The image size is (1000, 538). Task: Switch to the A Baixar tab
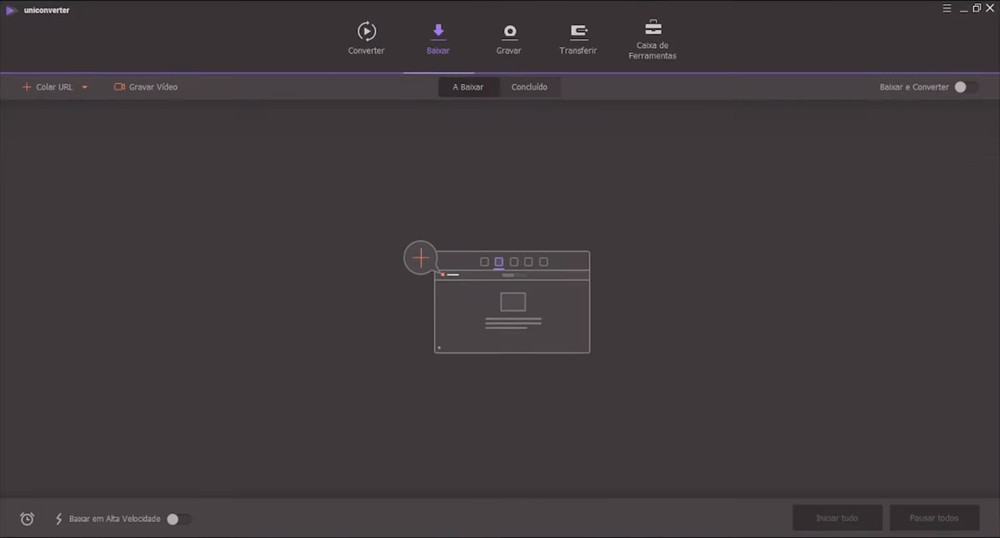click(x=468, y=87)
